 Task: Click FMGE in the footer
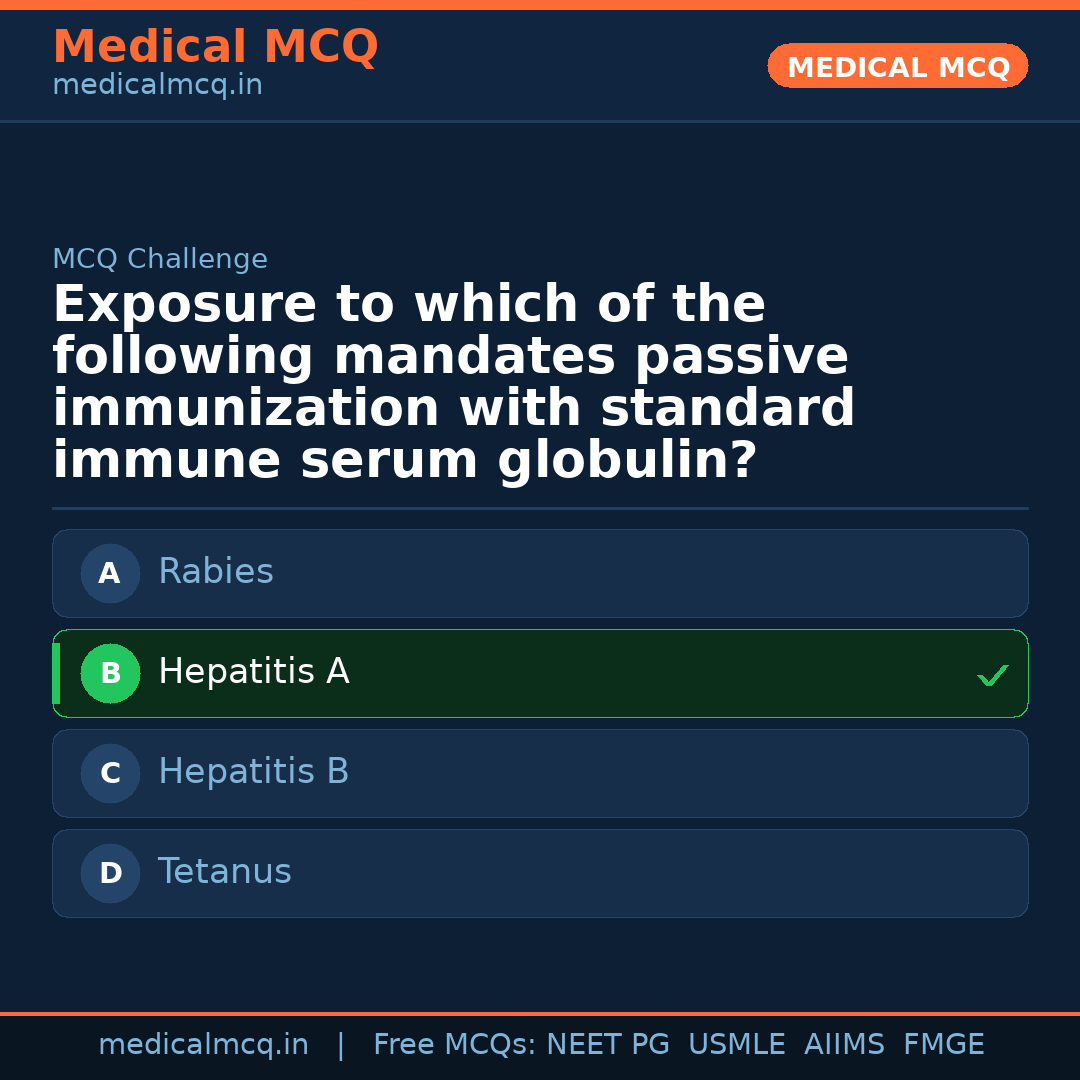[x=943, y=1045]
